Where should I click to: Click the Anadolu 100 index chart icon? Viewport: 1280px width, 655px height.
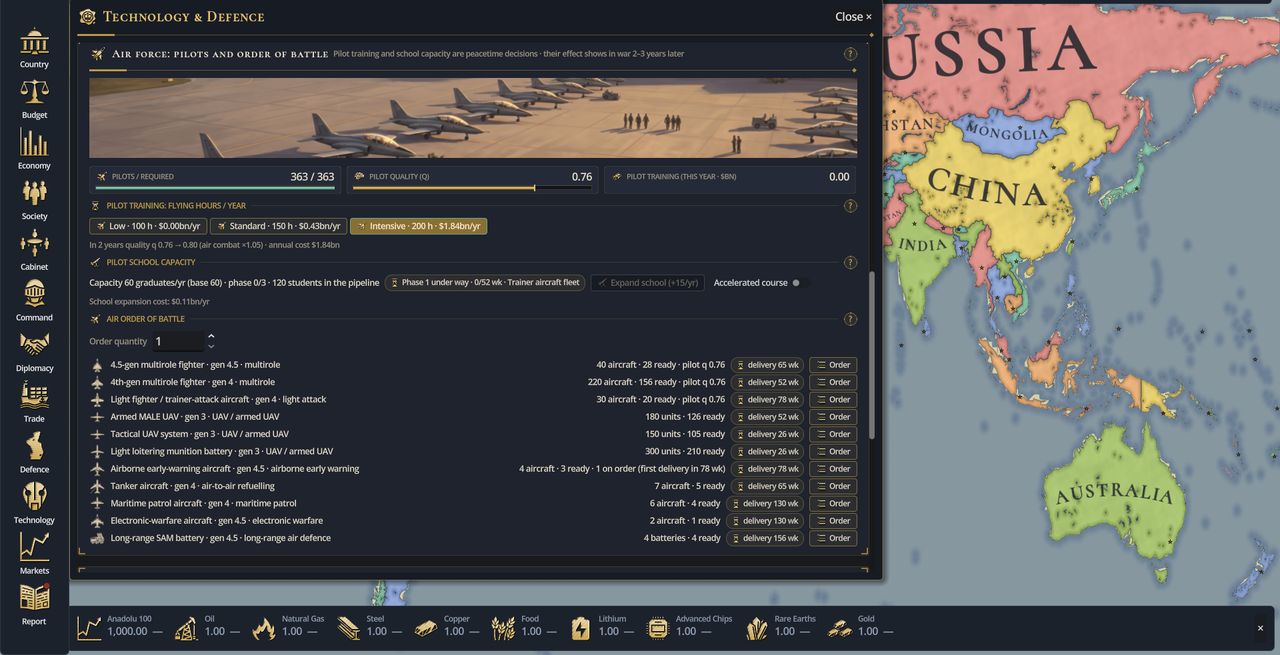click(89, 628)
